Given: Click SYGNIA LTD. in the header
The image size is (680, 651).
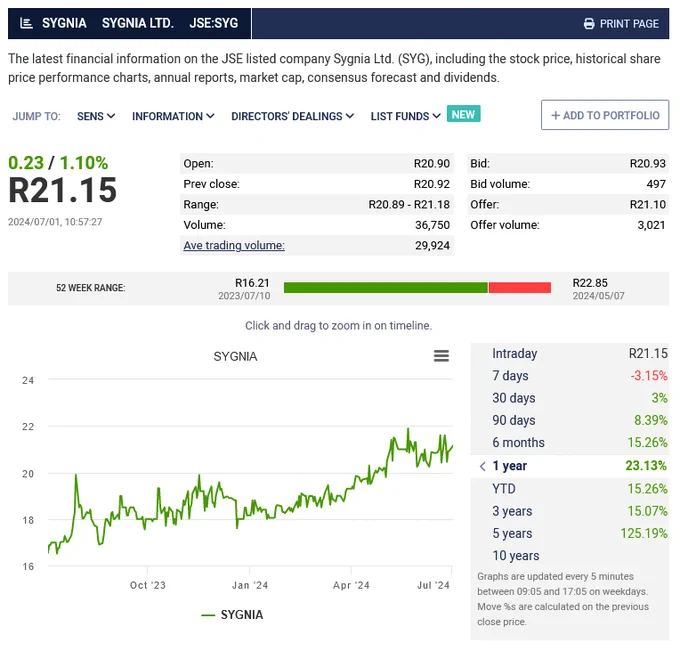Looking at the screenshot, I should tap(137, 23).
